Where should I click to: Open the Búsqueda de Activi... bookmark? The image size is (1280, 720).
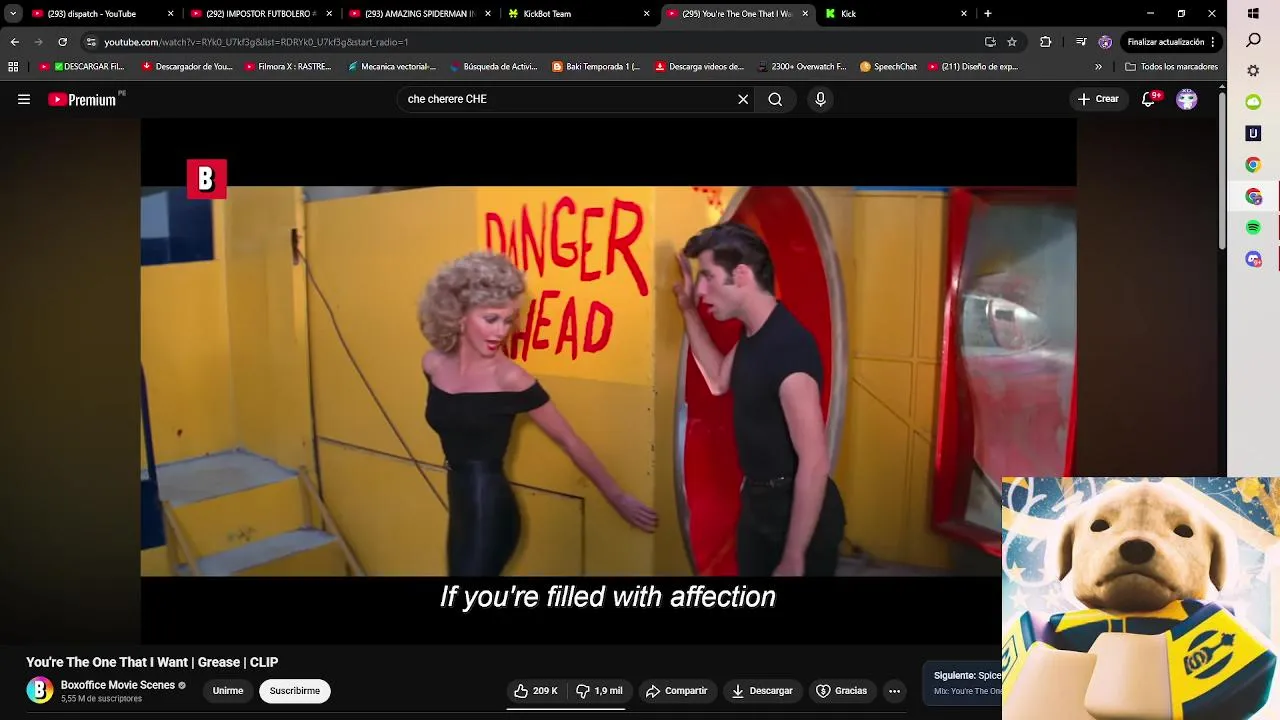[494, 67]
